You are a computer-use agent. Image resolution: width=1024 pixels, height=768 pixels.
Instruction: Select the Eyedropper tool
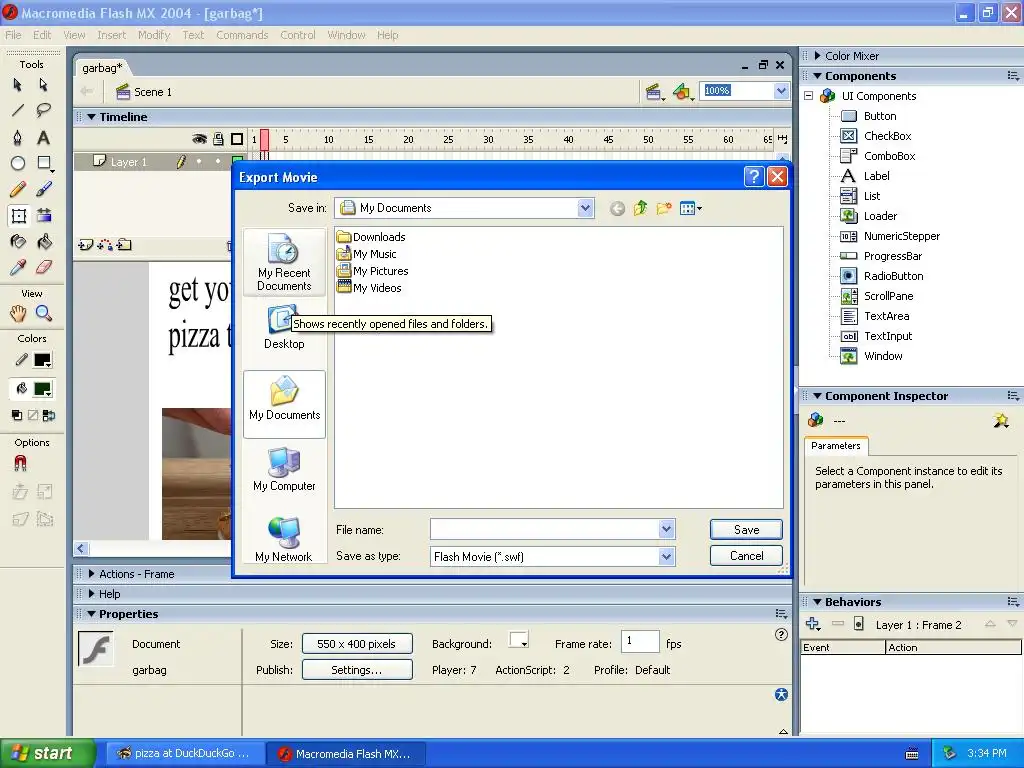[x=18, y=267]
